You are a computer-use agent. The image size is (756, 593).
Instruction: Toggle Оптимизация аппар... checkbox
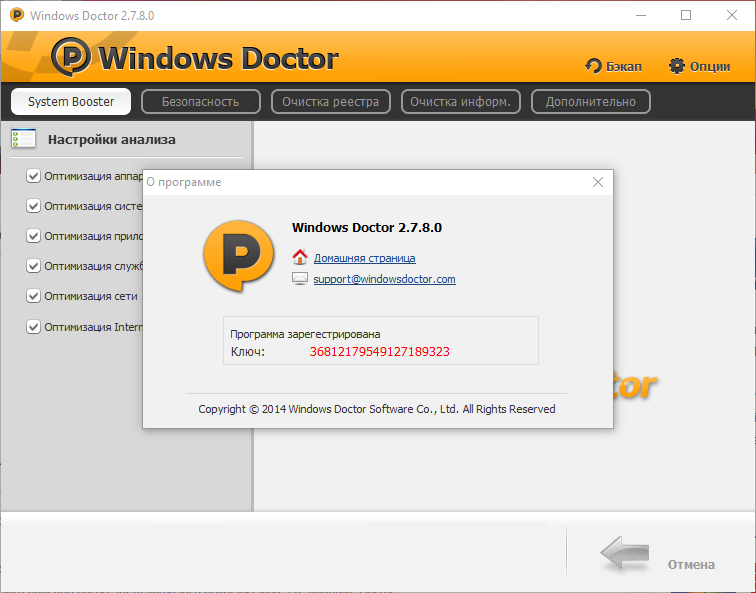click(33, 176)
